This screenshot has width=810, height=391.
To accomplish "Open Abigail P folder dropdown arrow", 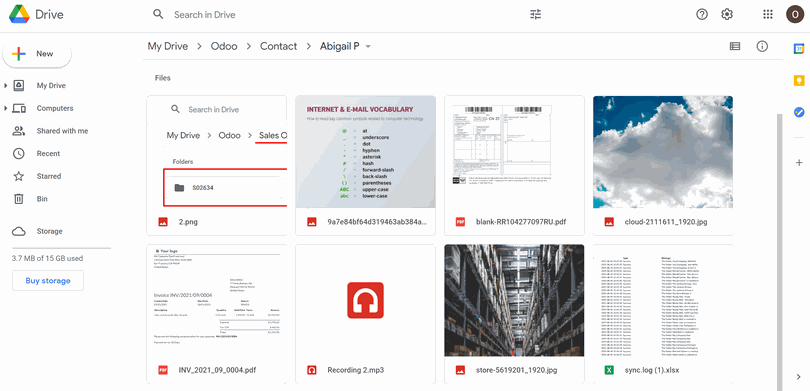I will coord(368,46).
